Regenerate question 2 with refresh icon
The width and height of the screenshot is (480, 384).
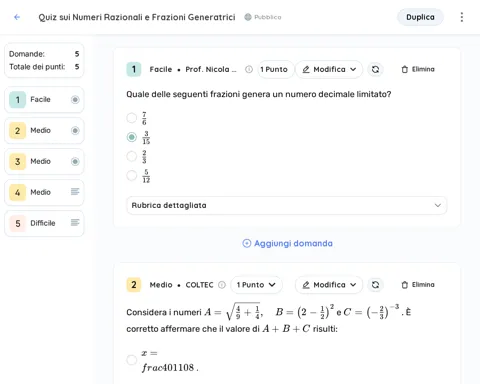(375, 285)
